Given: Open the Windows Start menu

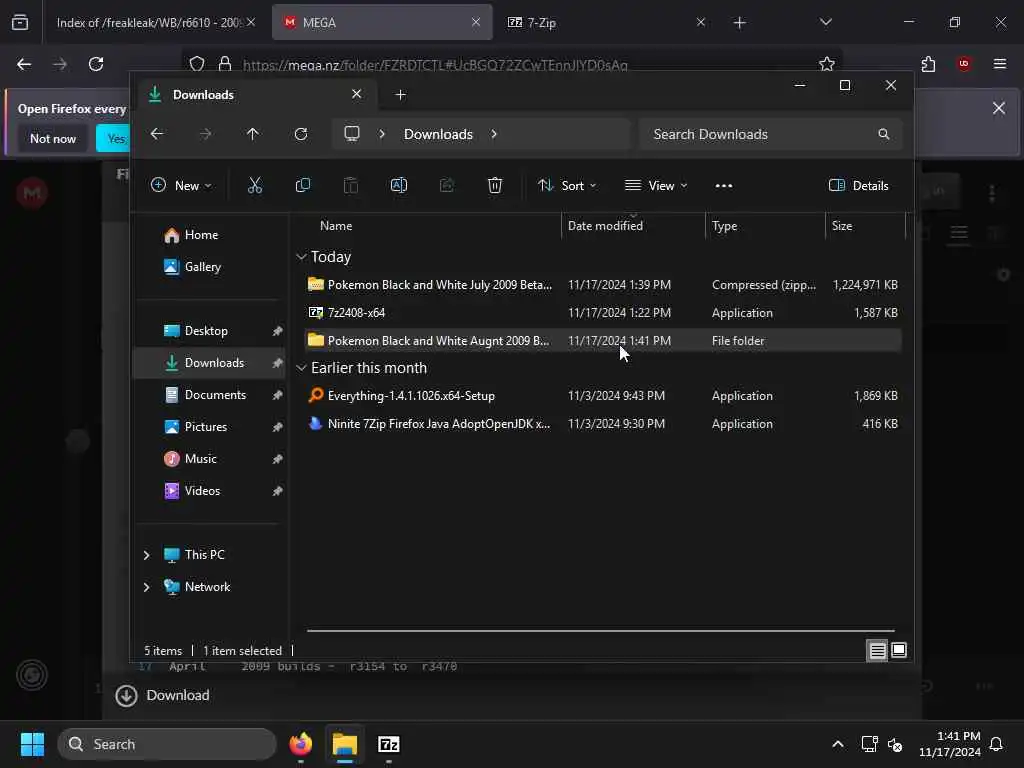Looking at the screenshot, I should 32,744.
